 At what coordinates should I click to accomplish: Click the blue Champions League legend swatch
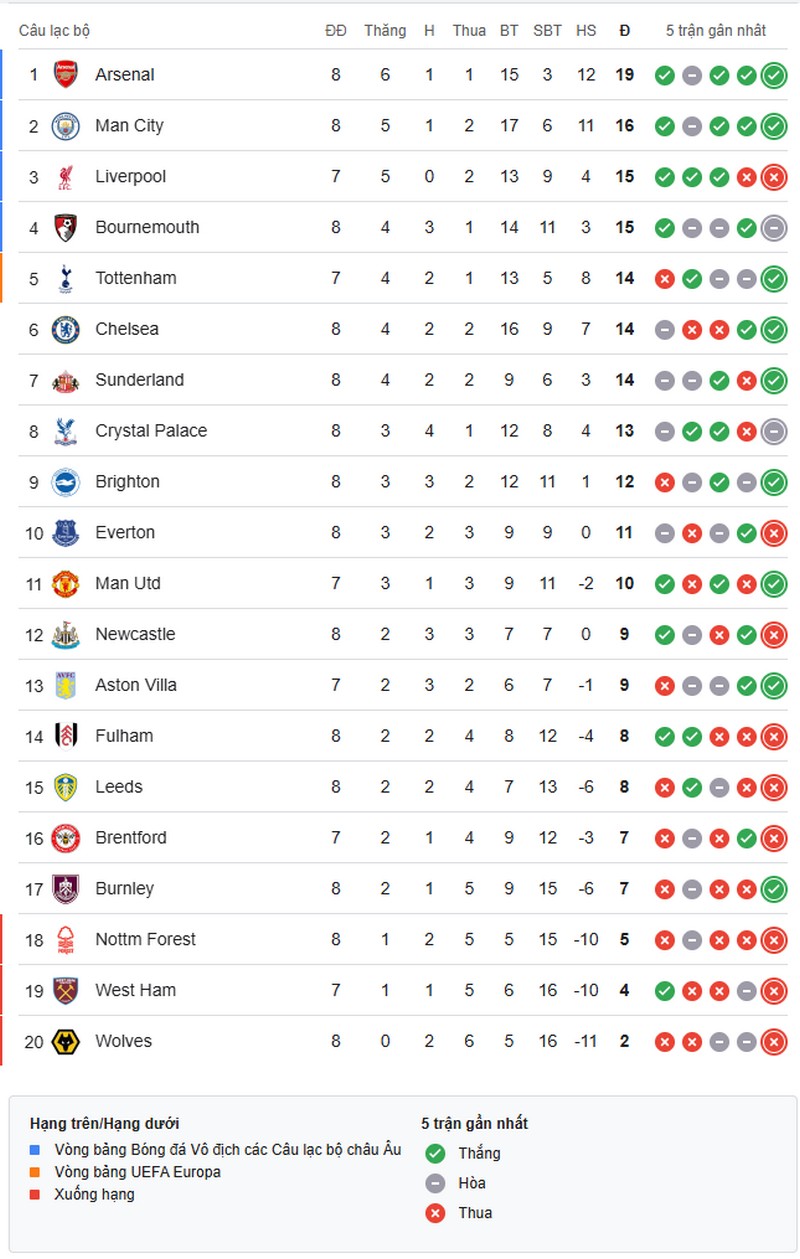point(35,1150)
